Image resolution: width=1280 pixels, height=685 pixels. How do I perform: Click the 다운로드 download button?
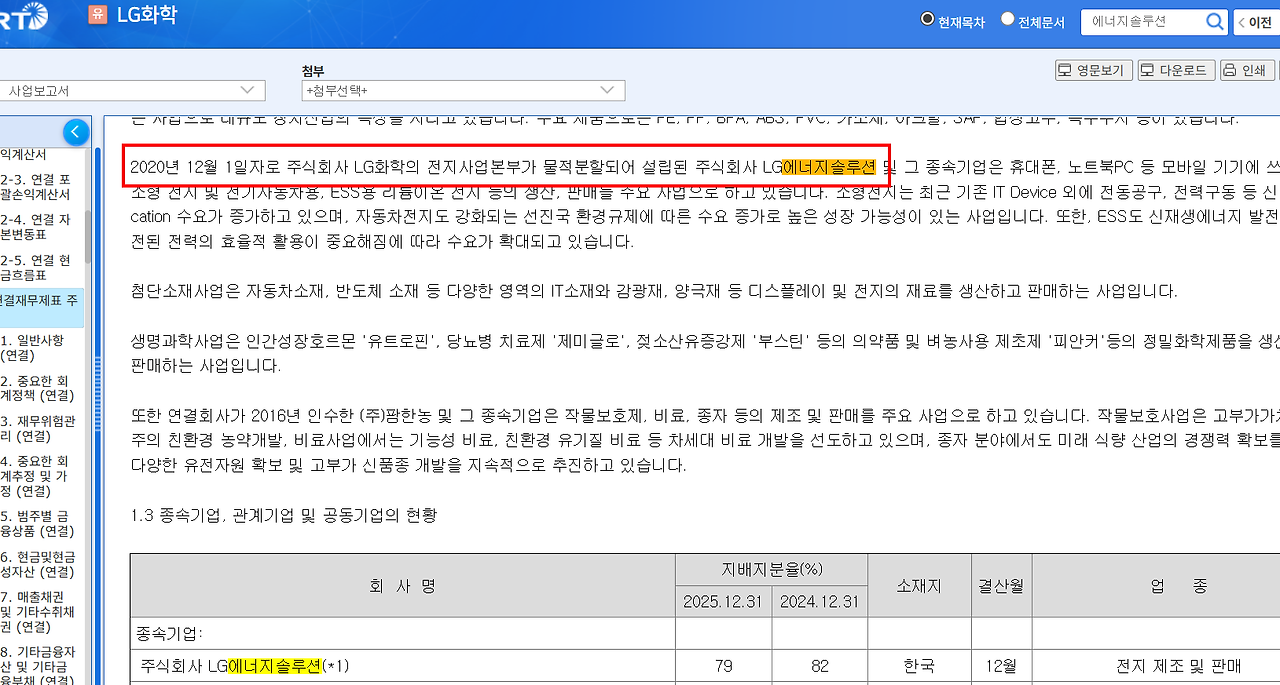click(x=1176, y=71)
